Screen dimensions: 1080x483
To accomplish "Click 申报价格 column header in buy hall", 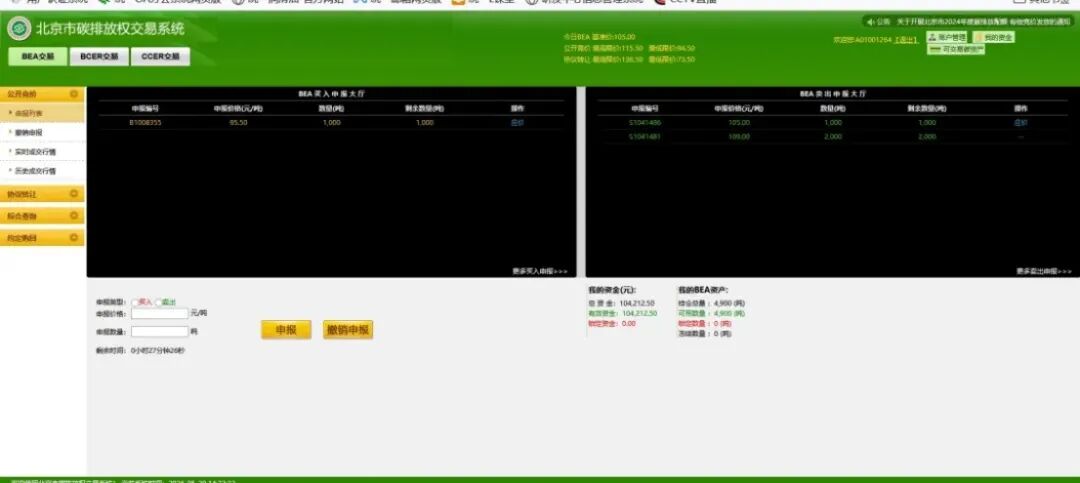I will pyautogui.click(x=238, y=108).
